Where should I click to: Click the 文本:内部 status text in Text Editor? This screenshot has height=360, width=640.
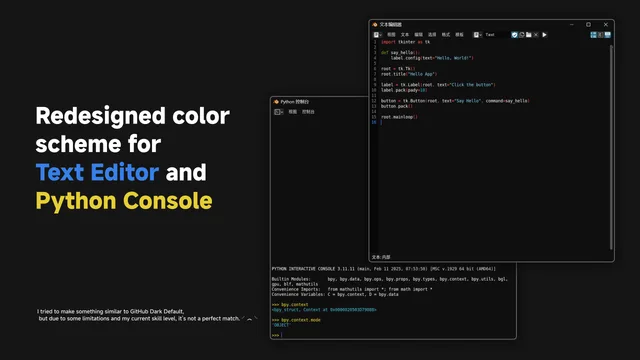click(x=381, y=257)
